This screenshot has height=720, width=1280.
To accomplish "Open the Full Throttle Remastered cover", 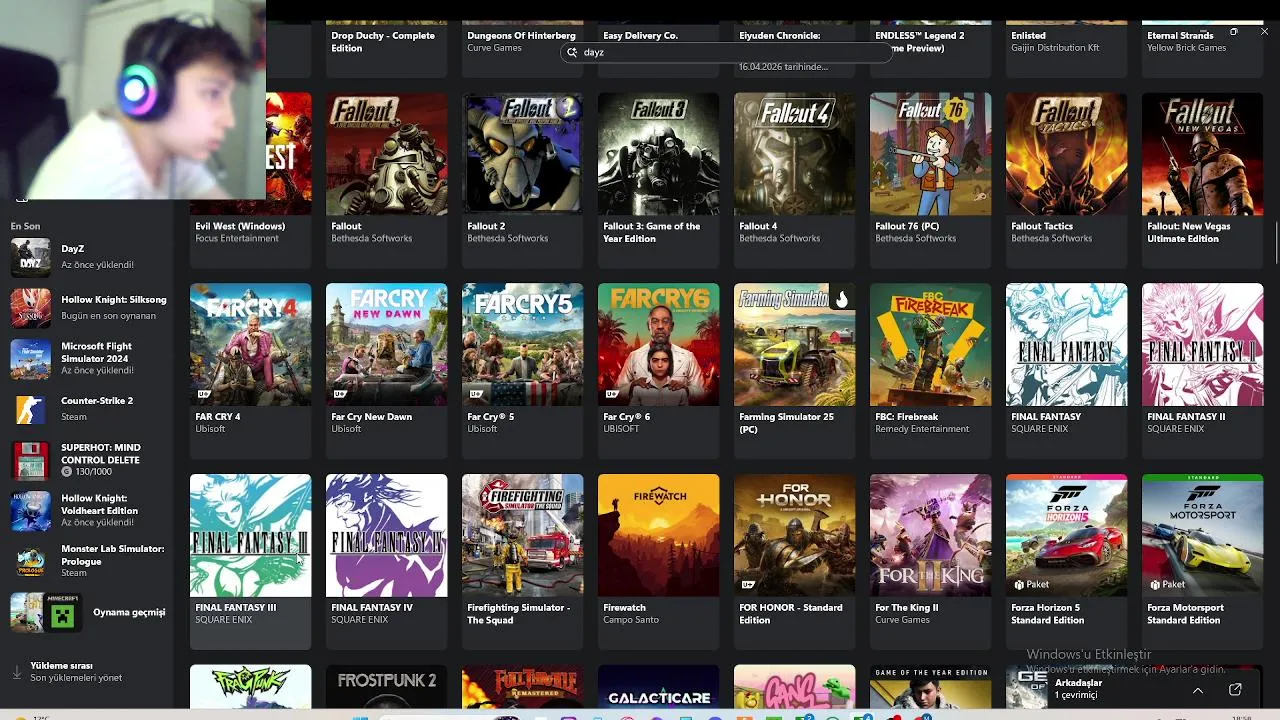I will [522, 687].
